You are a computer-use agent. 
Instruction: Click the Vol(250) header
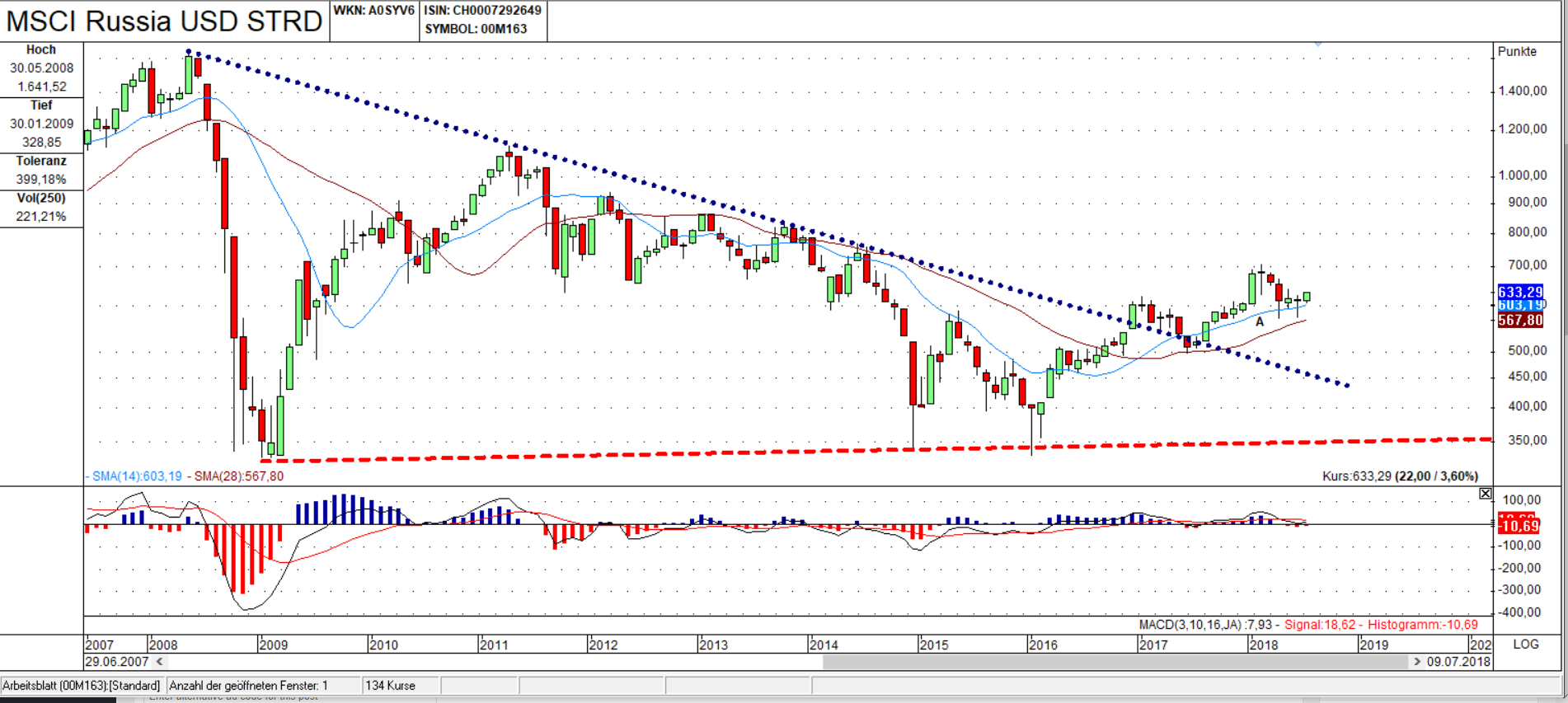pyautogui.click(x=41, y=198)
